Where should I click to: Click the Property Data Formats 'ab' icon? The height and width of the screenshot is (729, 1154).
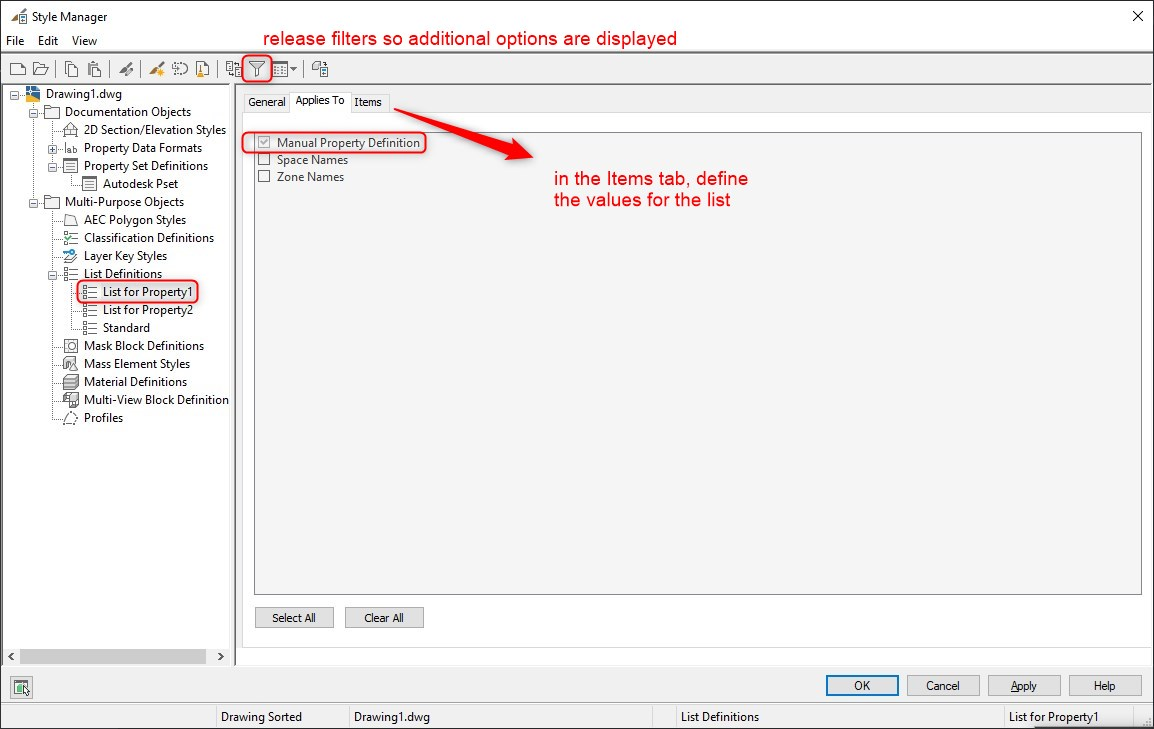(x=71, y=149)
